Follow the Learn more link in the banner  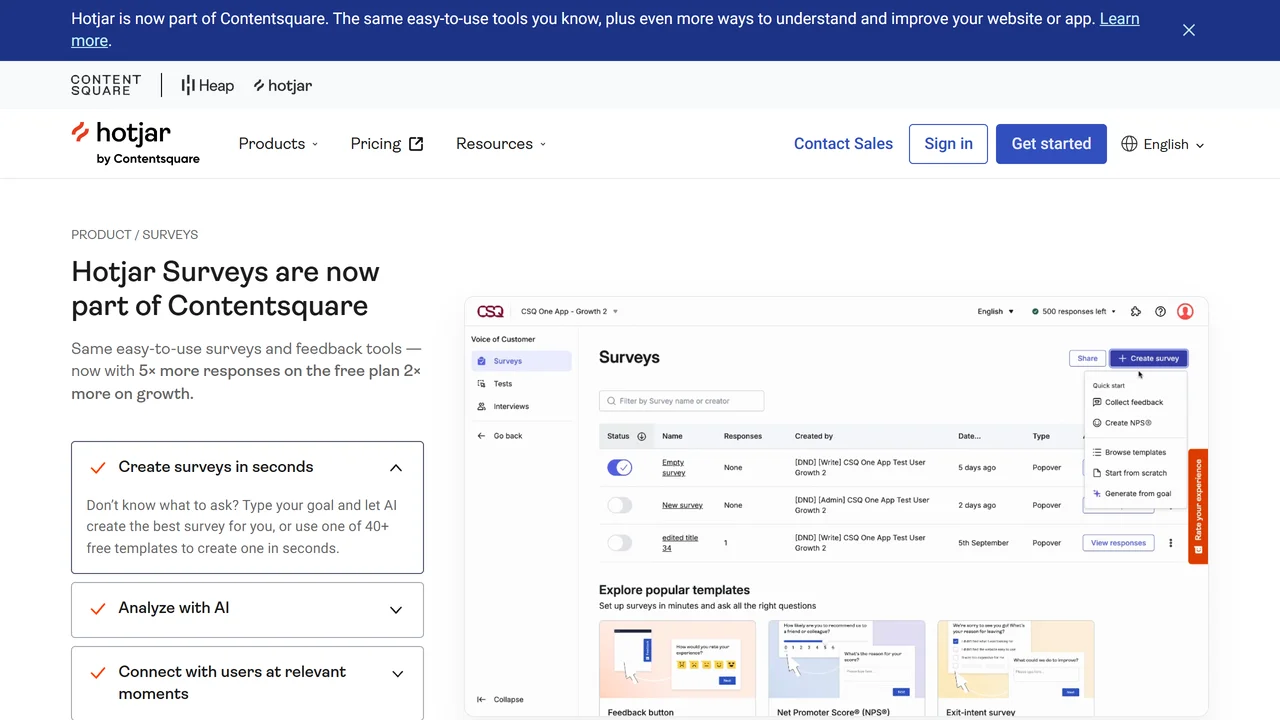pyautogui.click(x=1119, y=19)
